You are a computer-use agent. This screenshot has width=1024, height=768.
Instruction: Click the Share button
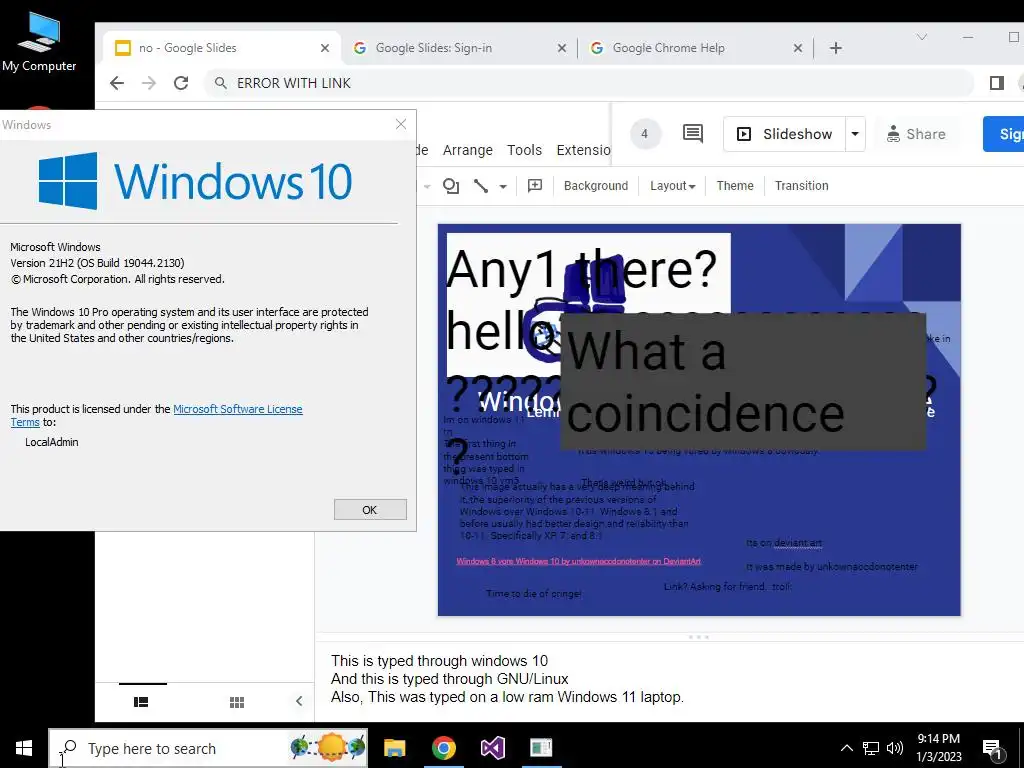click(916, 134)
